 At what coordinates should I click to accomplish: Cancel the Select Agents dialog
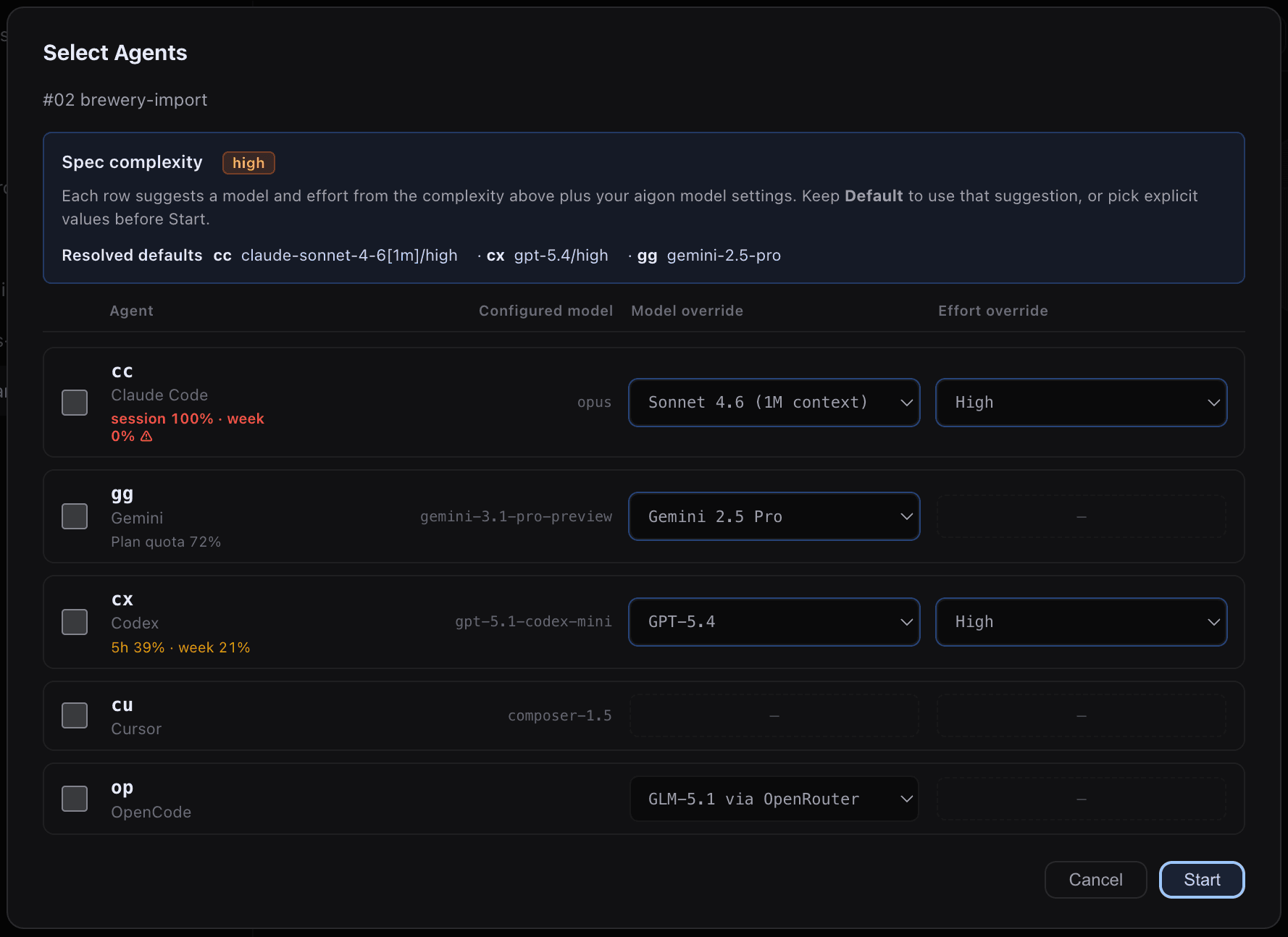click(x=1095, y=879)
